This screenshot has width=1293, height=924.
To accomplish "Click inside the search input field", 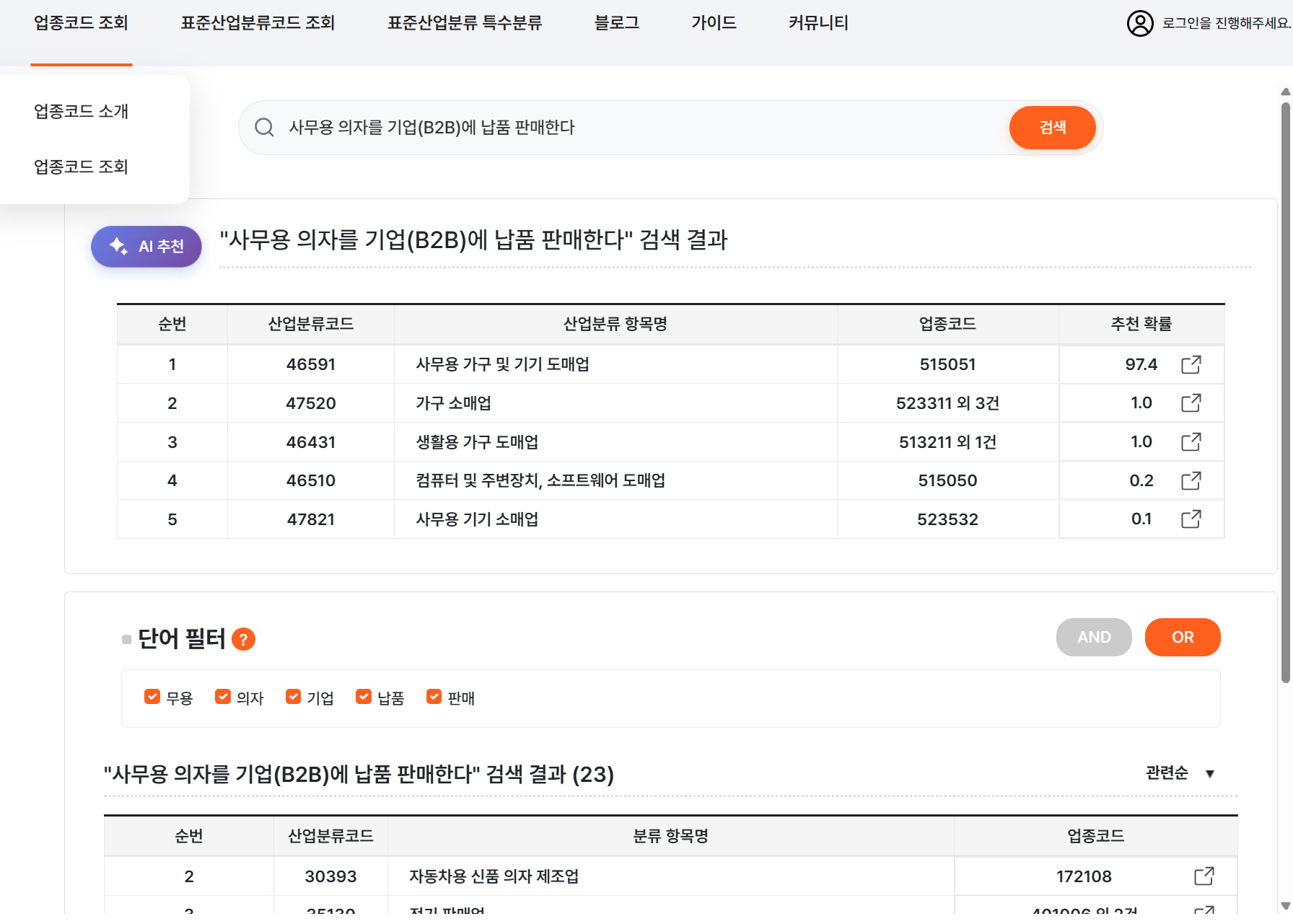I will [x=577, y=127].
